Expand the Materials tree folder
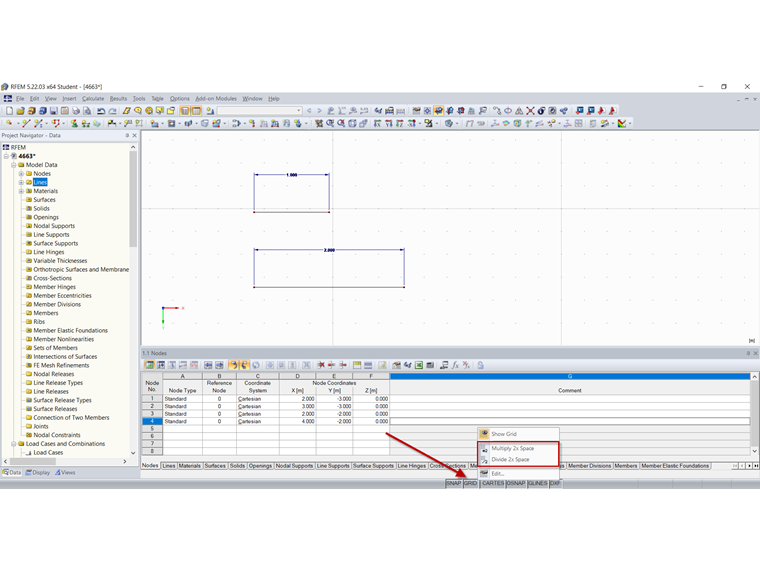The width and height of the screenshot is (760, 570). (x=21, y=191)
